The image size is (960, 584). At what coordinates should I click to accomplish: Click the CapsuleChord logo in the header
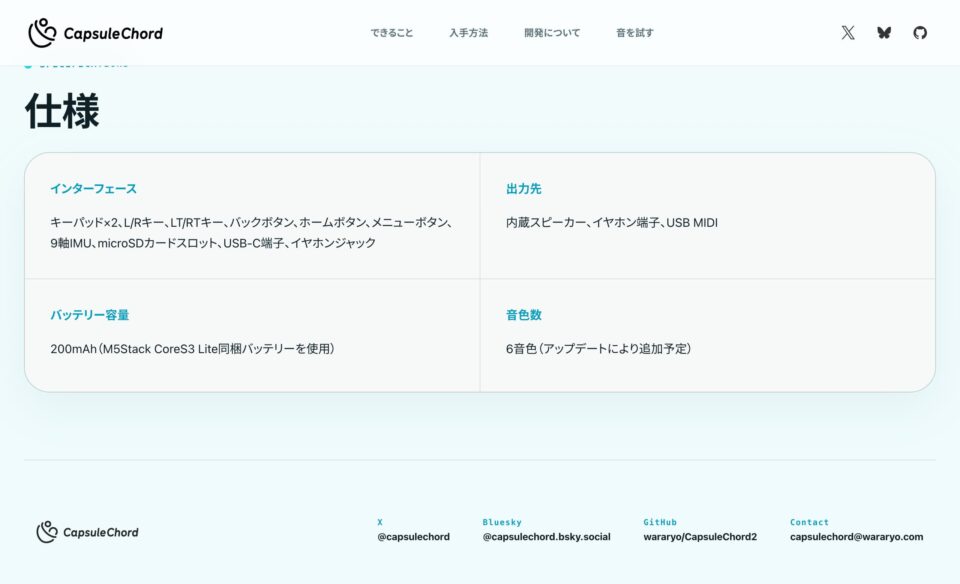click(x=96, y=32)
